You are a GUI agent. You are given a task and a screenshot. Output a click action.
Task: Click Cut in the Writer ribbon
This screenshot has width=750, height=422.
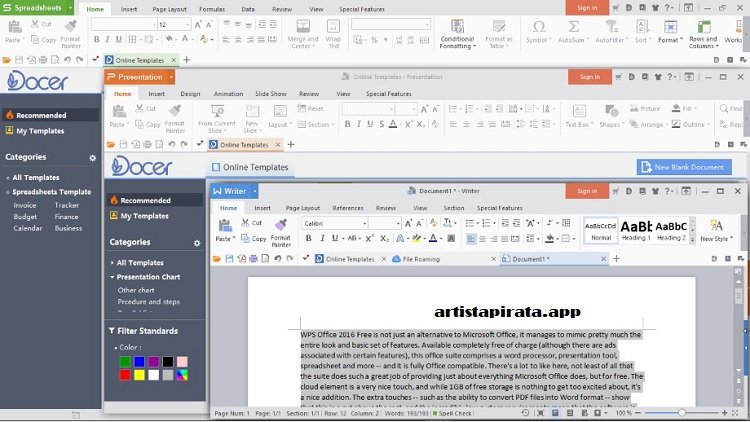[x=252, y=223]
